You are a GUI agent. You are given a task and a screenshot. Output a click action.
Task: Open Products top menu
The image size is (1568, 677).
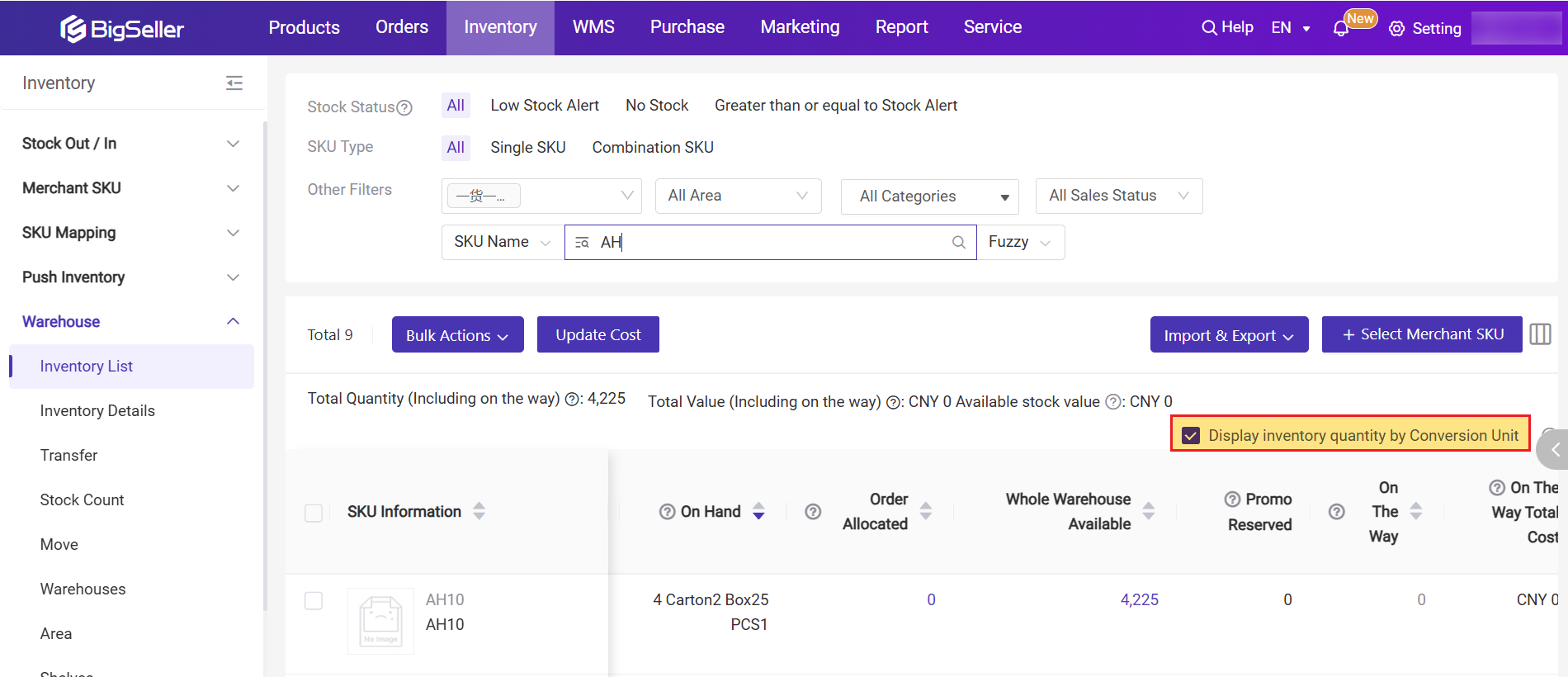pos(305,27)
